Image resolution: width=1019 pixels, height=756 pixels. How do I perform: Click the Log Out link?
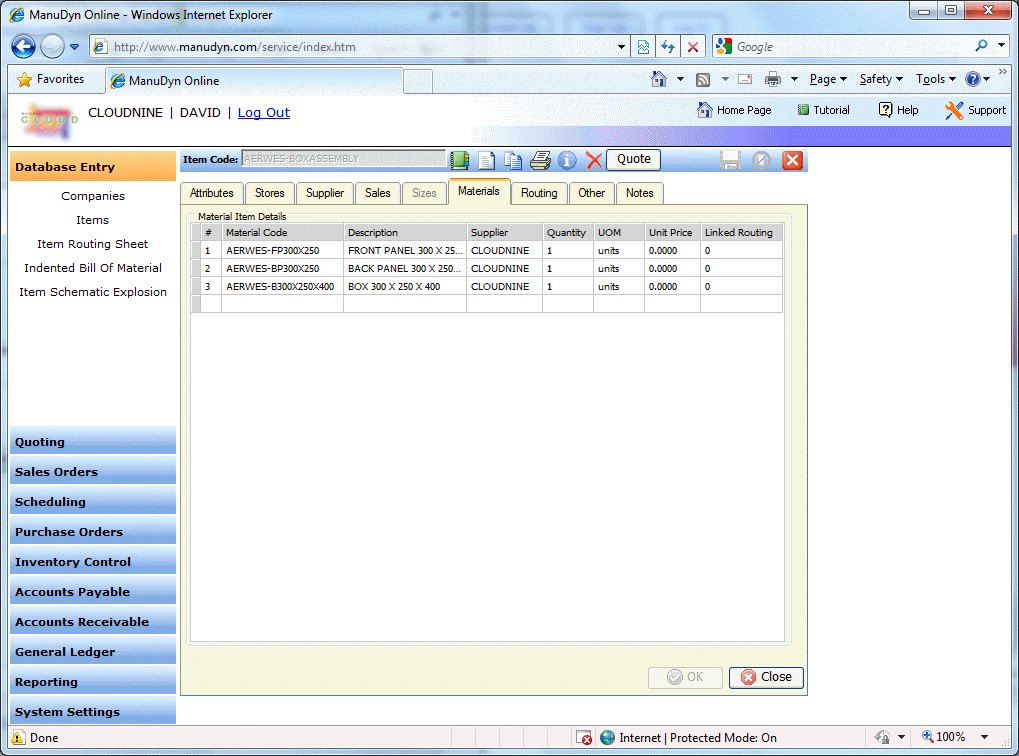[x=264, y=113]
